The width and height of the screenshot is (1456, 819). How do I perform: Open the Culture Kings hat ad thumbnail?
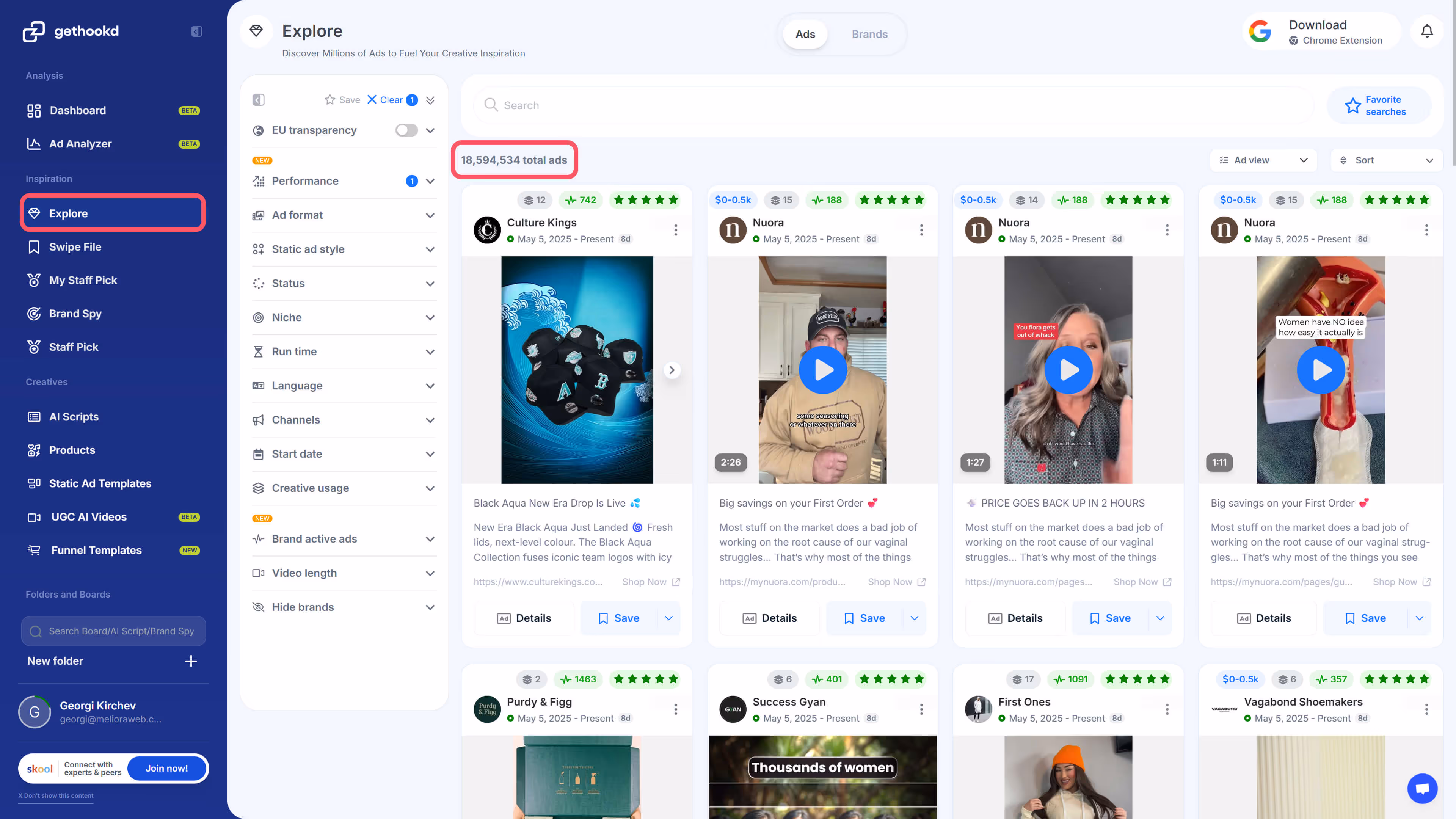coord(576,370)
